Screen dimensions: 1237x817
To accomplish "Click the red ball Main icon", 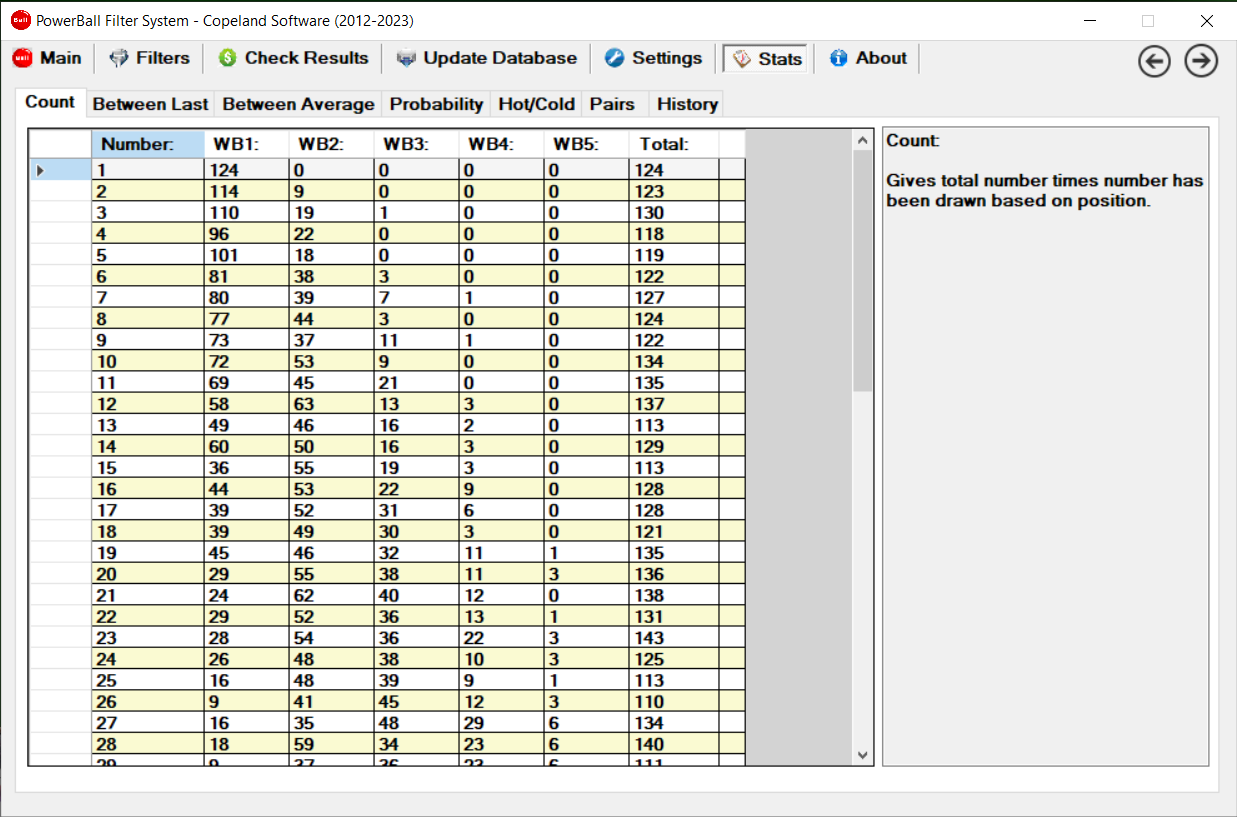I will point(22,58).
